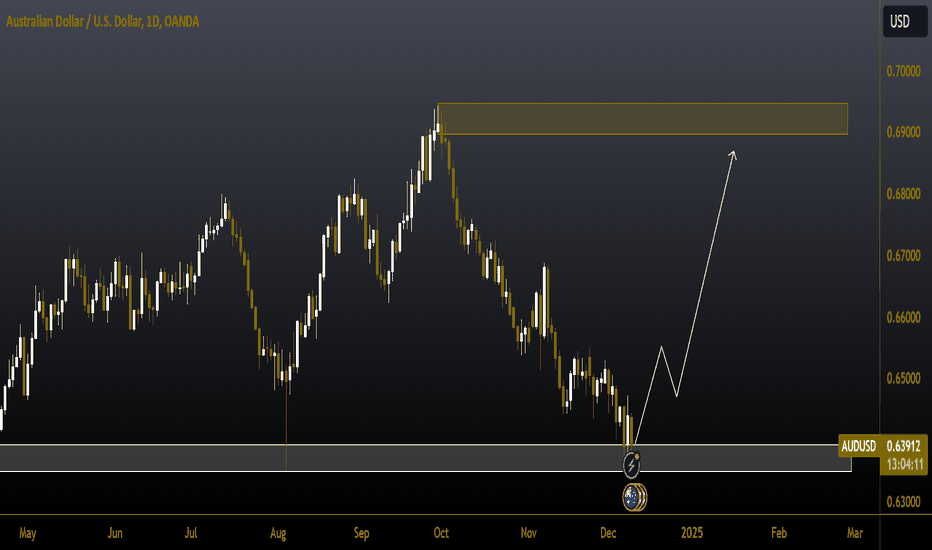Click the lightning bolt event icon
Screen dimensions: 932x550
631,465
